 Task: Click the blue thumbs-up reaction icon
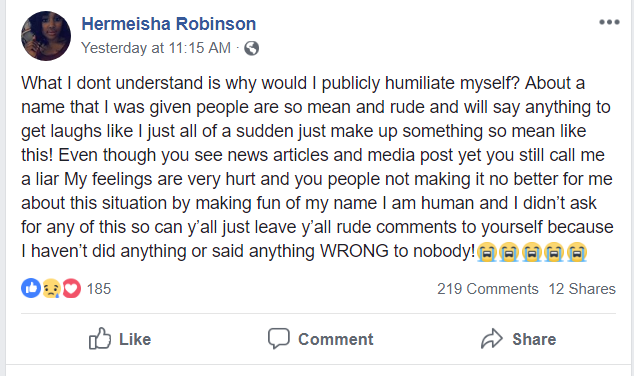pyautogui.click(x=31, y=288)
